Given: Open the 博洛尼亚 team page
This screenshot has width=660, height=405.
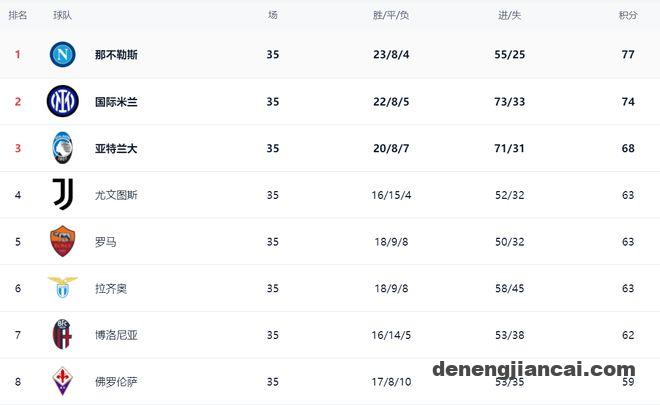Looking at the screenshot, I should click(116, 336).
